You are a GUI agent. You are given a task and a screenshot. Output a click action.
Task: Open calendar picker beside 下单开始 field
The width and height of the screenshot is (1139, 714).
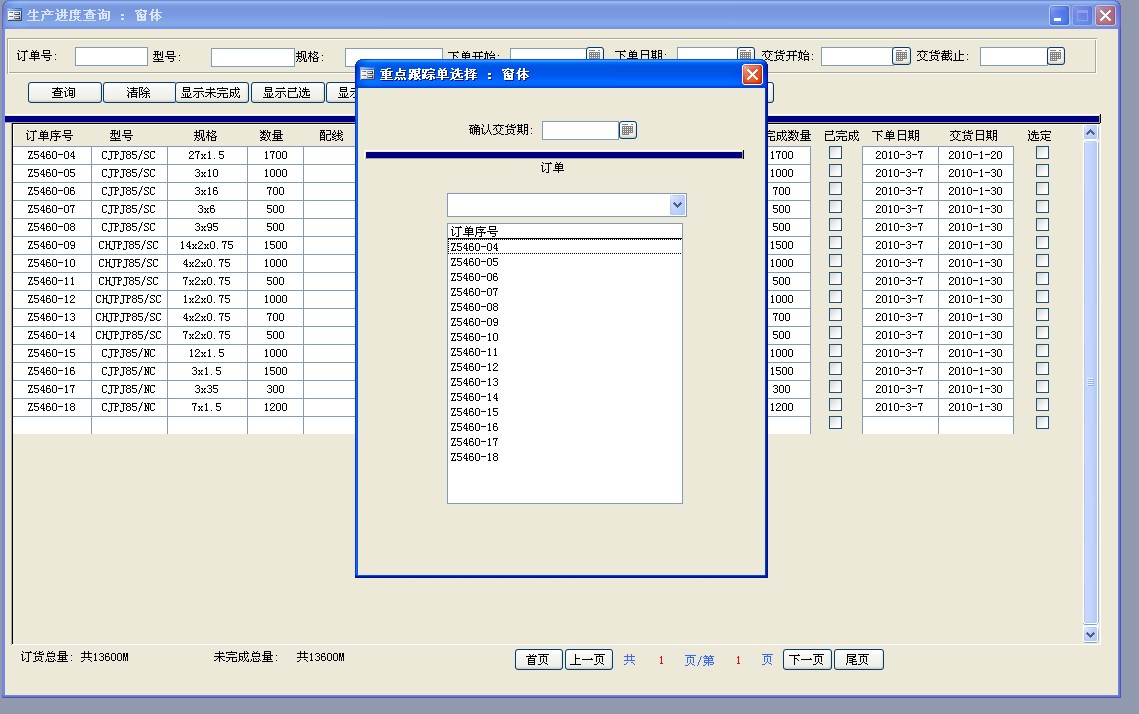point(595,54)
